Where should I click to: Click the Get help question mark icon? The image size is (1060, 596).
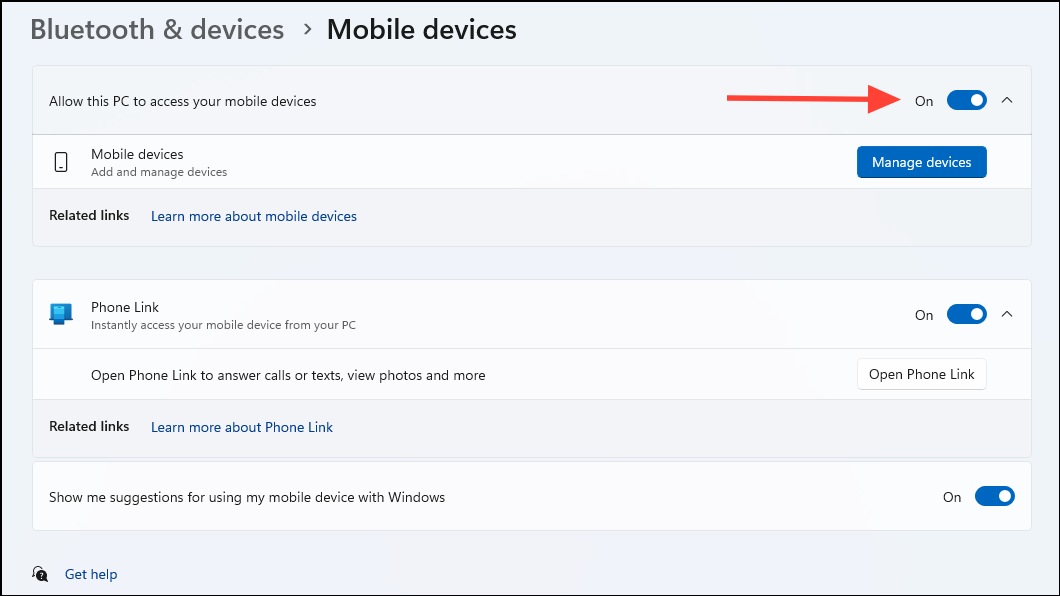40,574
